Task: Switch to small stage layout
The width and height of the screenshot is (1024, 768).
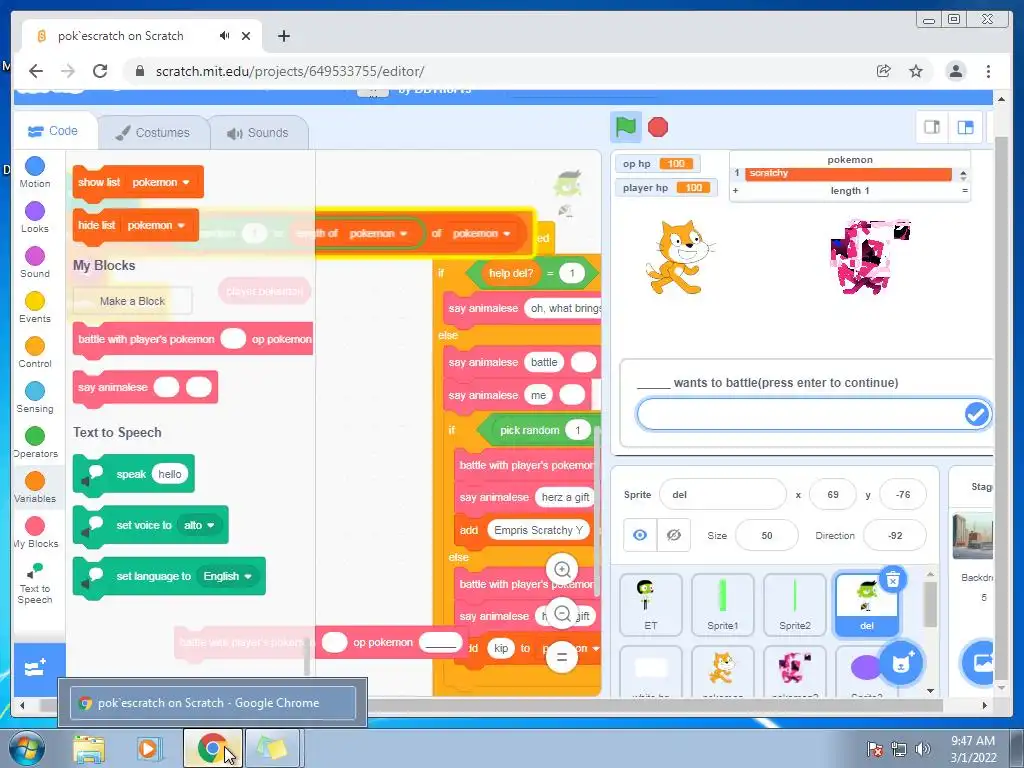Action: (x=932, y=127)
